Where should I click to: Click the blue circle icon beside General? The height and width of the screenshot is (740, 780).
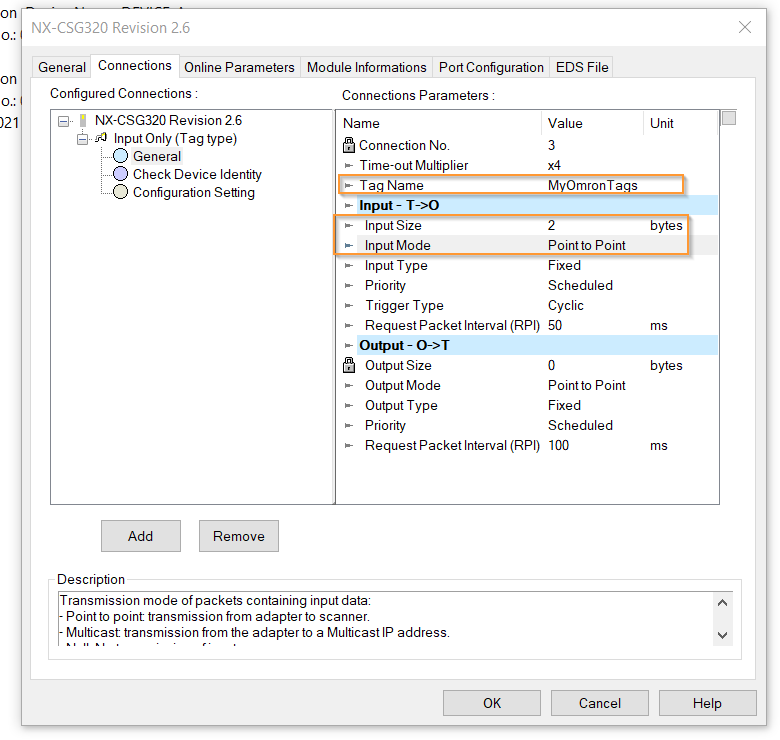[120, 156]
